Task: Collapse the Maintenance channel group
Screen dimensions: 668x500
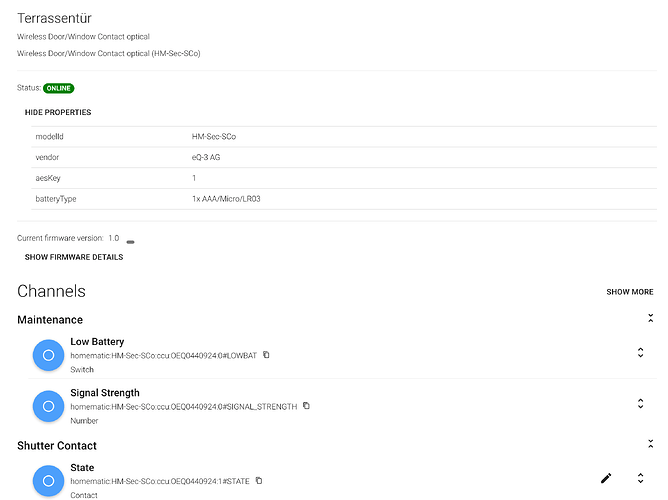Action: point(650,318)
